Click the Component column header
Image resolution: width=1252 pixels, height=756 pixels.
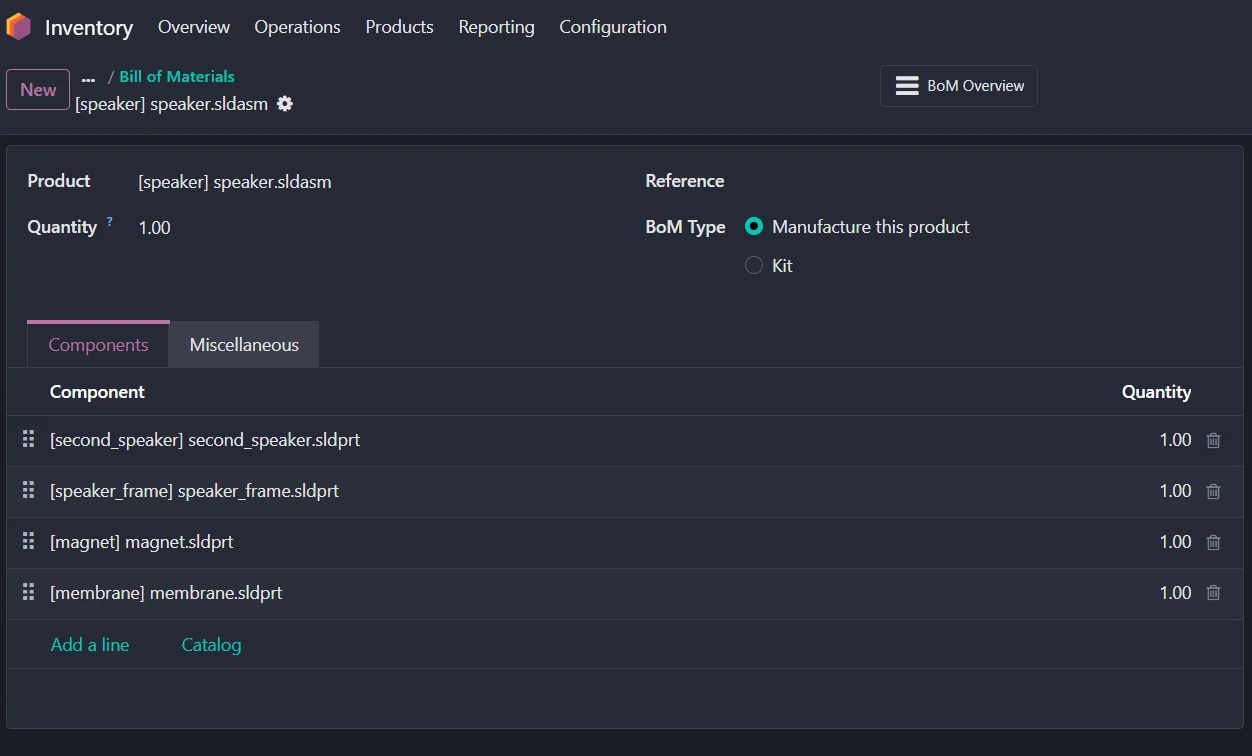97,392
